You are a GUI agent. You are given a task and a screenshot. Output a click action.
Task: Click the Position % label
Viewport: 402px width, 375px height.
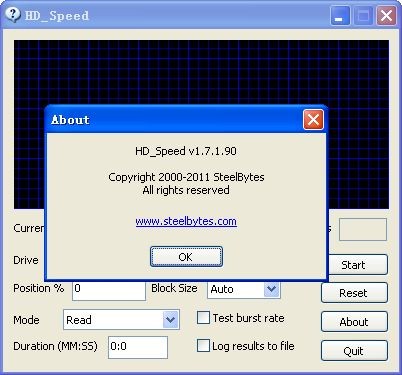(39, 288)
